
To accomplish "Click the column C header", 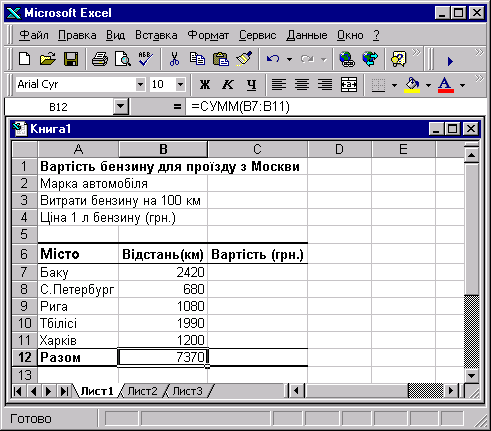I will 257,149.
